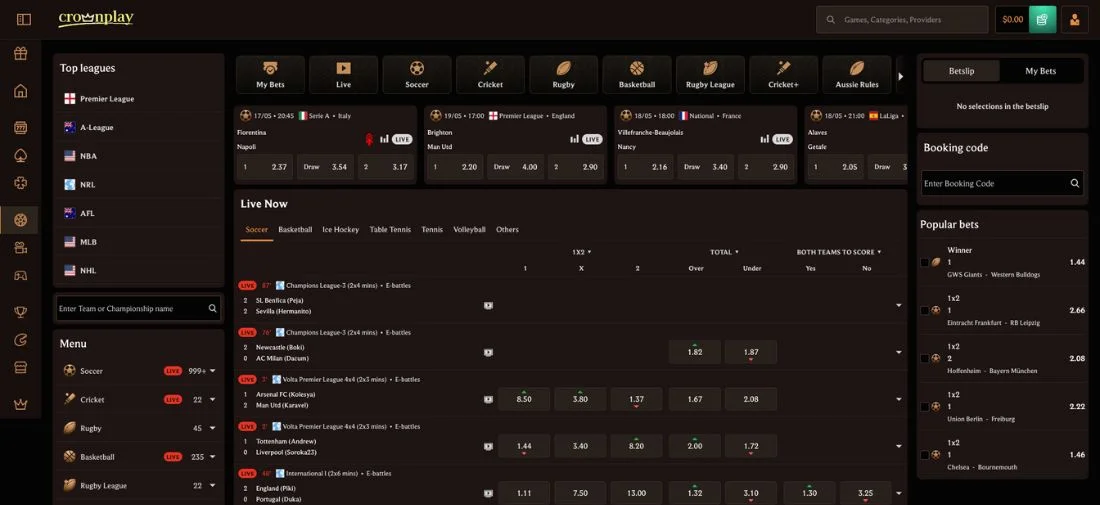
Task: Open the Others live tab
Action: (x=507, y=229)
